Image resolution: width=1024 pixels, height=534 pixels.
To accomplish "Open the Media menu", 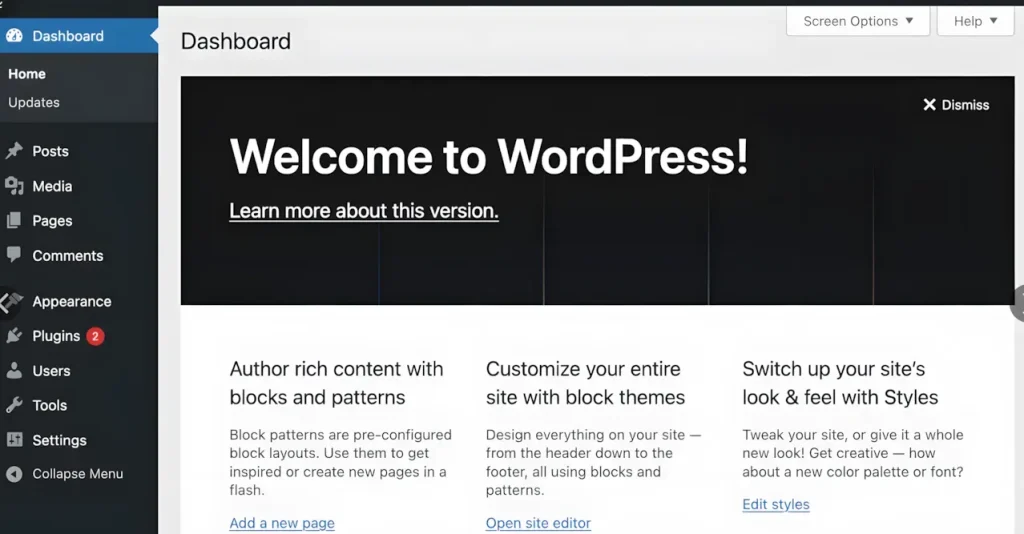I will (52, 186).
